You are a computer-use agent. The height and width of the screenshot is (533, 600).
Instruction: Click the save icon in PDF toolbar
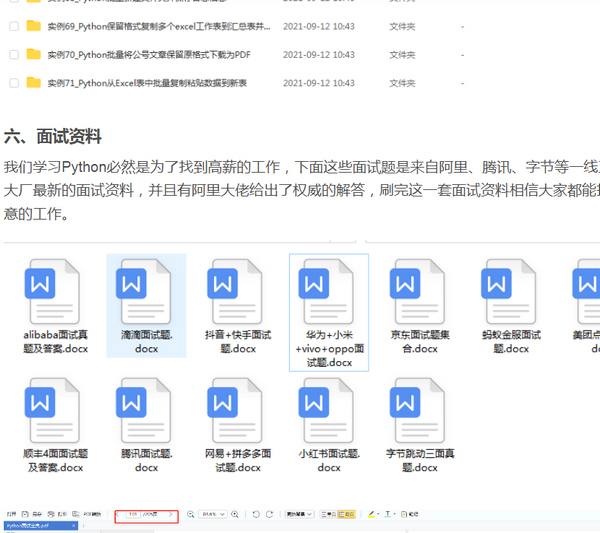(x=25, y=514)
